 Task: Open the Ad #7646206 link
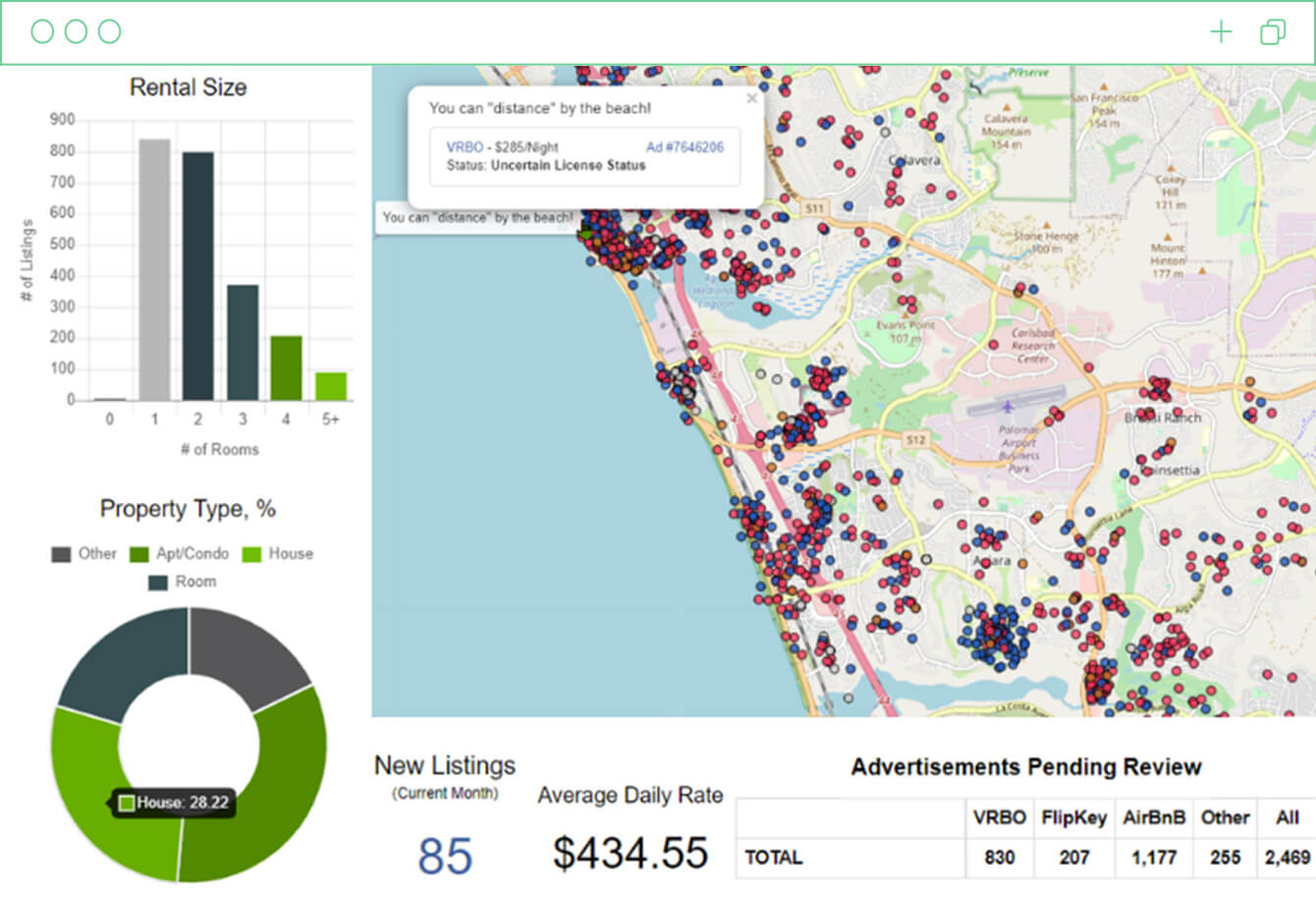[685, 147]
